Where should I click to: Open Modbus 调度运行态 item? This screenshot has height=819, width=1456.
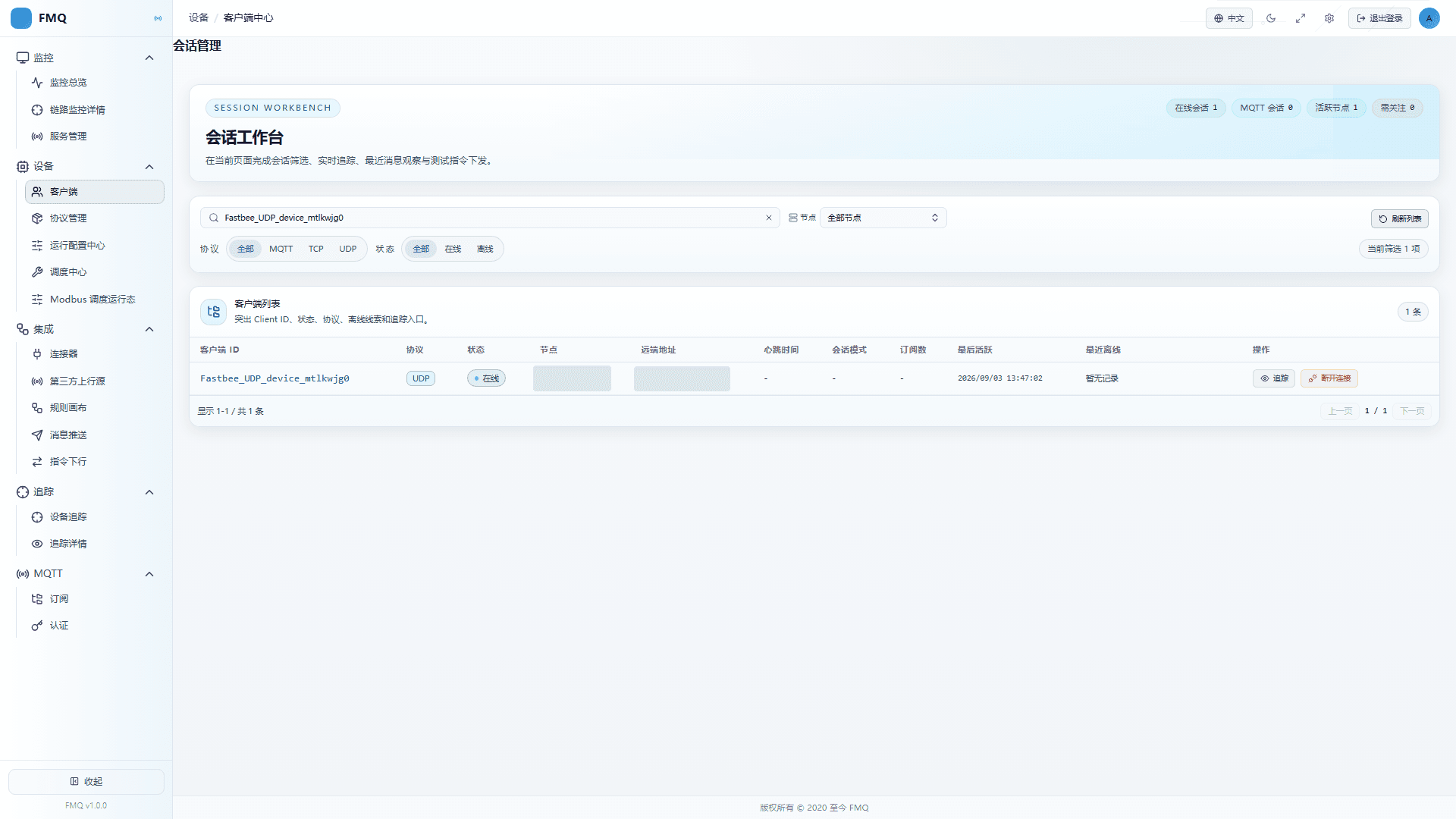95,300
